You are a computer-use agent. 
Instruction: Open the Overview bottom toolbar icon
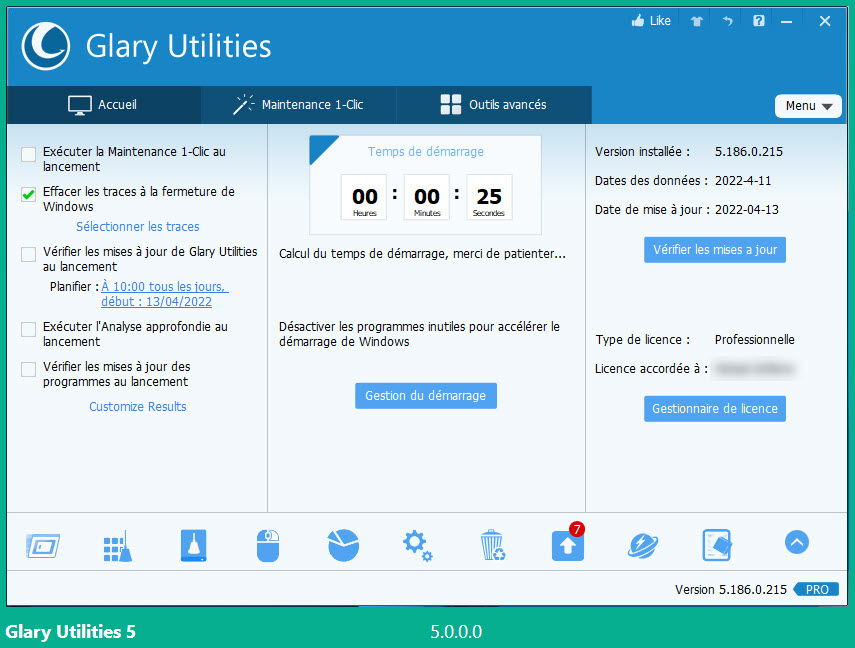pyautogui.click(x=43, y=546)
